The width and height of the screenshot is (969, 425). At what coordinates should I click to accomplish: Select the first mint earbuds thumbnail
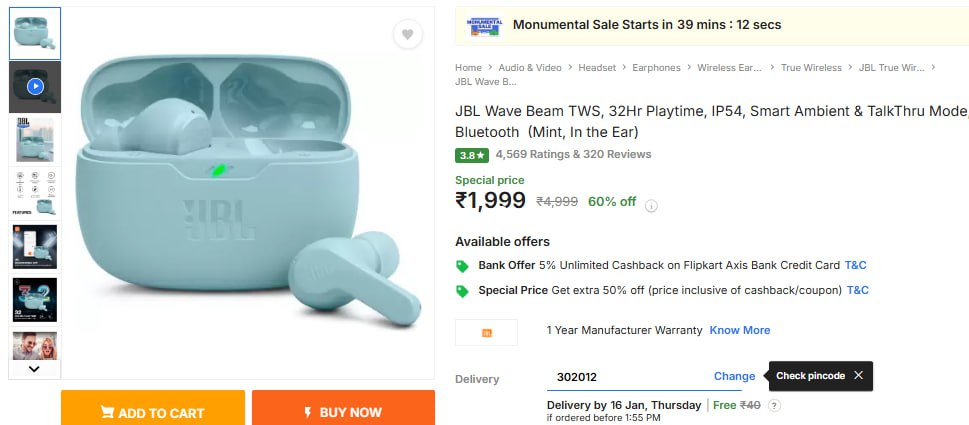[35, 34]
